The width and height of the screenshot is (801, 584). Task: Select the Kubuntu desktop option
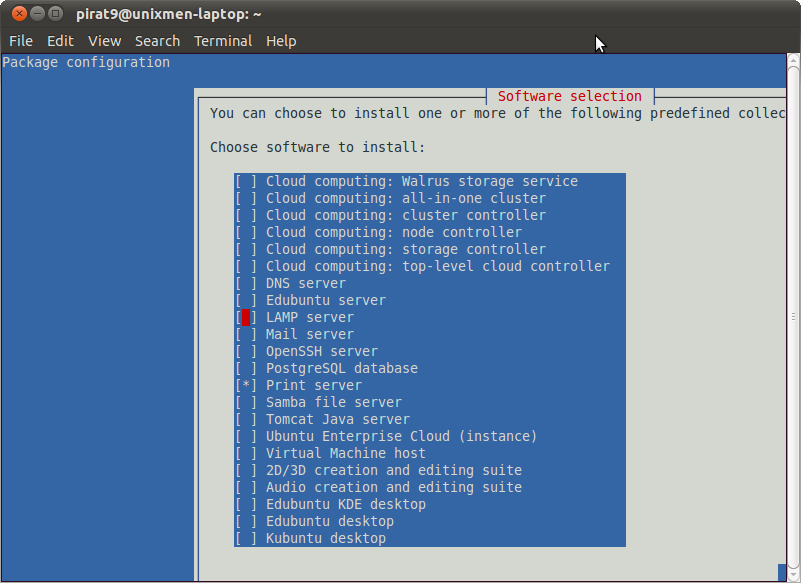[x=246, y=538]
